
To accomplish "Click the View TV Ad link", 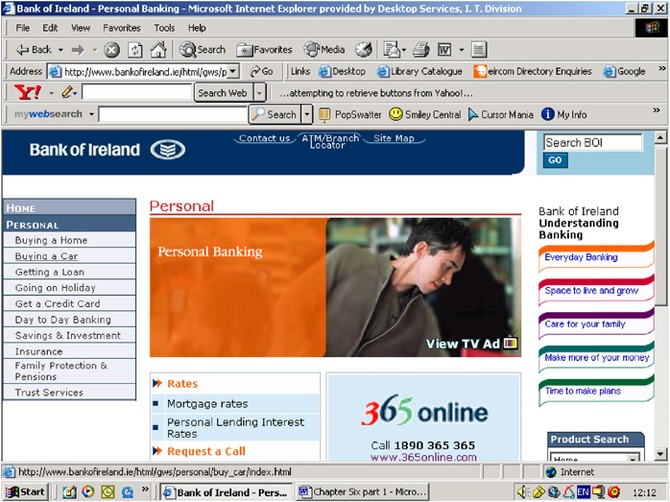I will (x=471, y=343).
